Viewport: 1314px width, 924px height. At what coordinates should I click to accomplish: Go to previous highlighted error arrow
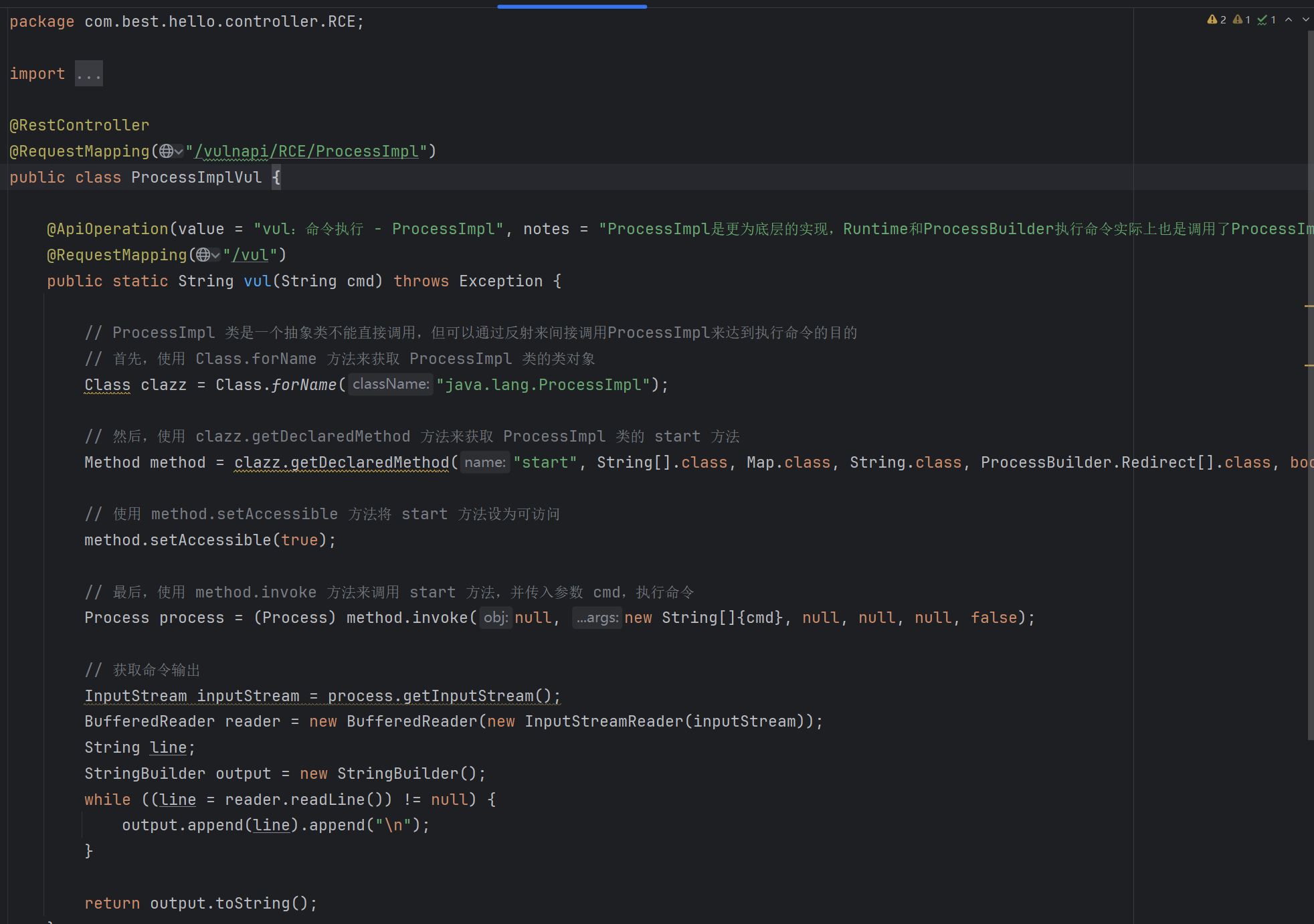[x=1289, y=20]
